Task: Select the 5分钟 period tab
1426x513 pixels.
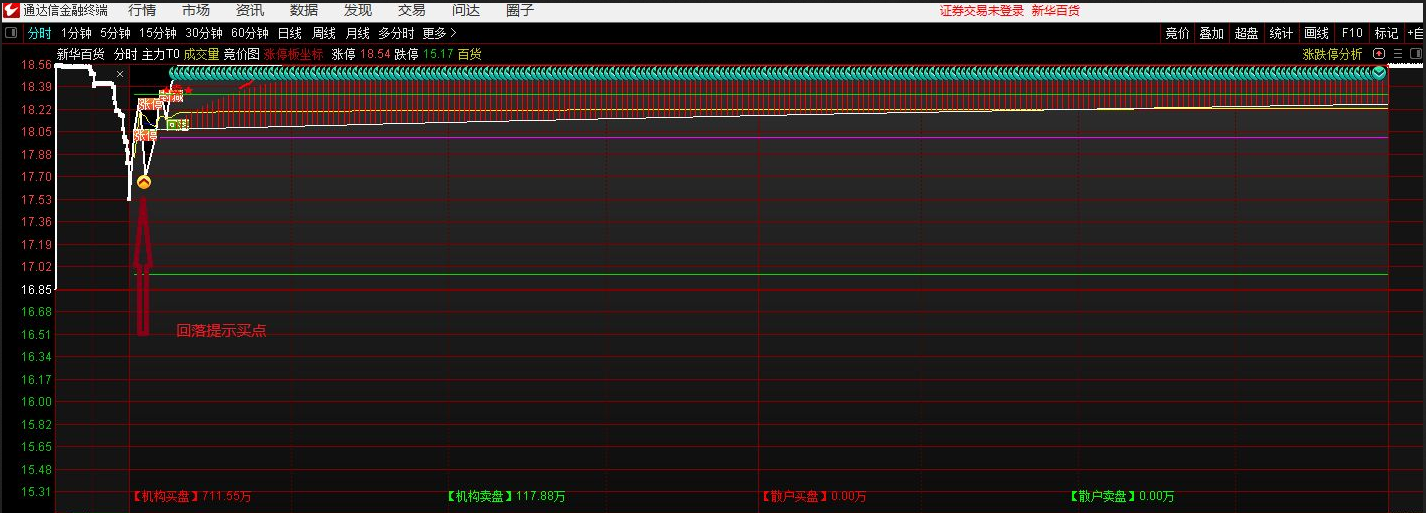Action: click(x=115, y=33)
